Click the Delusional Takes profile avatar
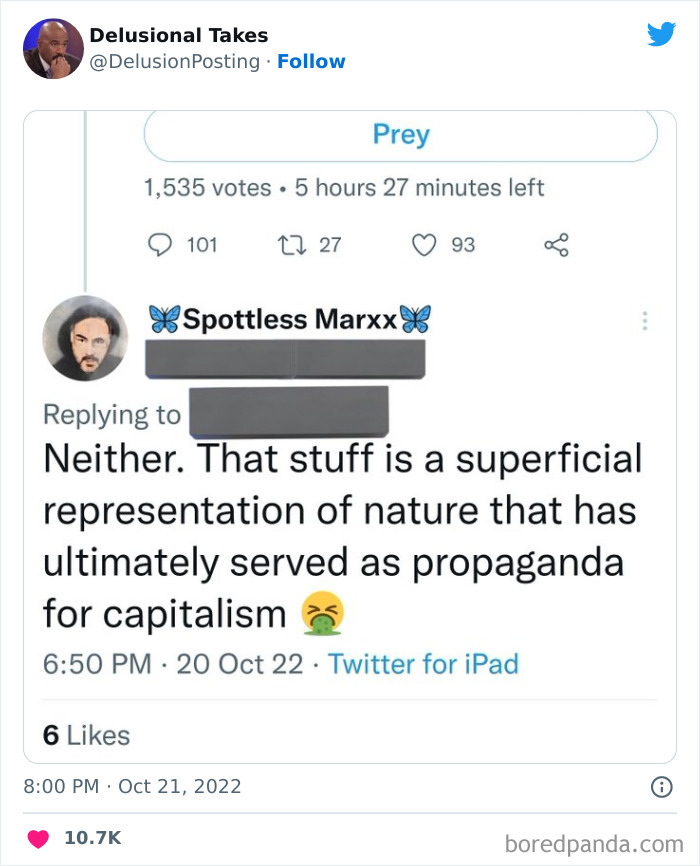 [53, 48]
